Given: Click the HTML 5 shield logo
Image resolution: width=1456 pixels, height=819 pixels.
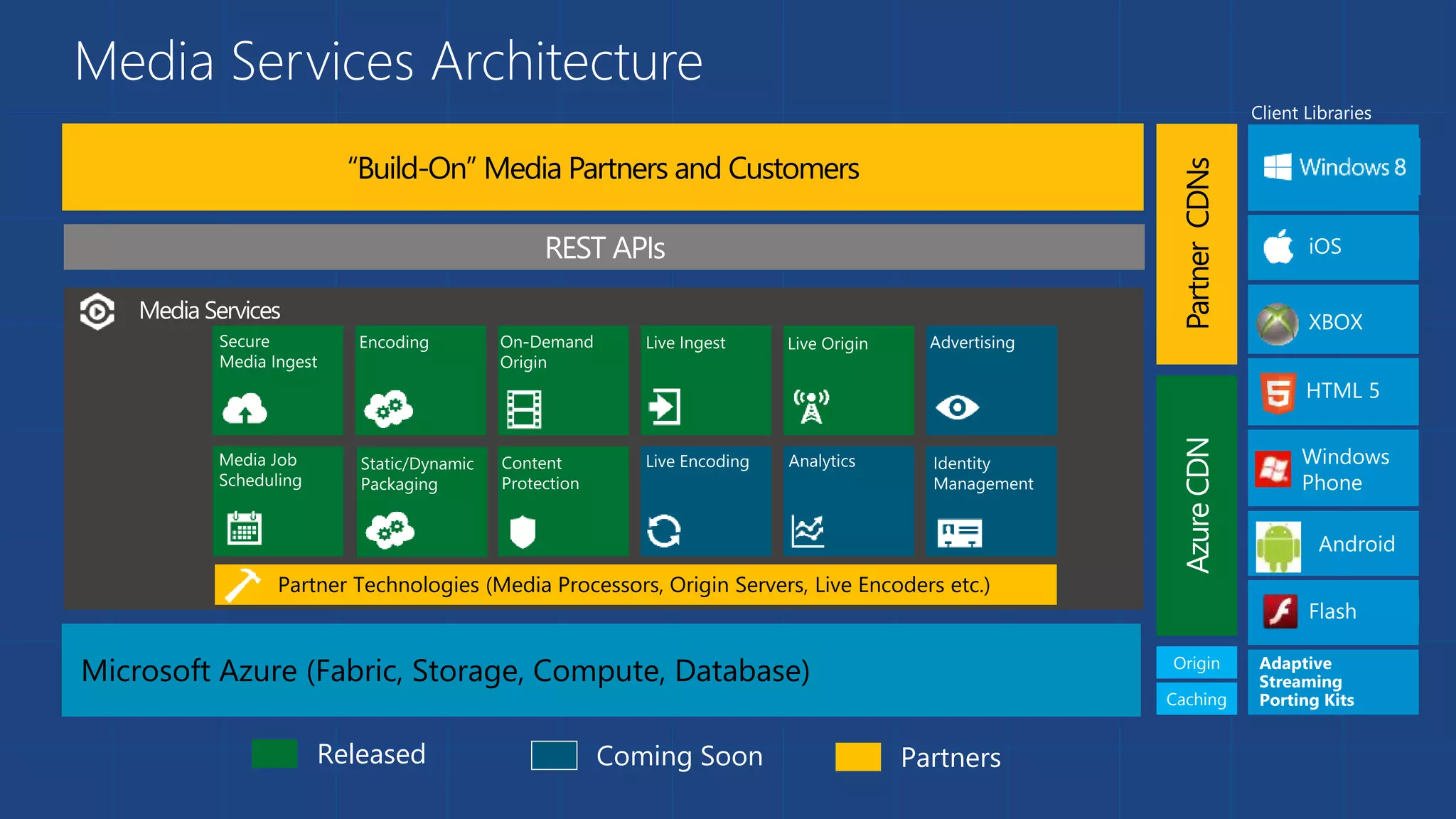Looking at the screenshot, I should pos(1278,392).
